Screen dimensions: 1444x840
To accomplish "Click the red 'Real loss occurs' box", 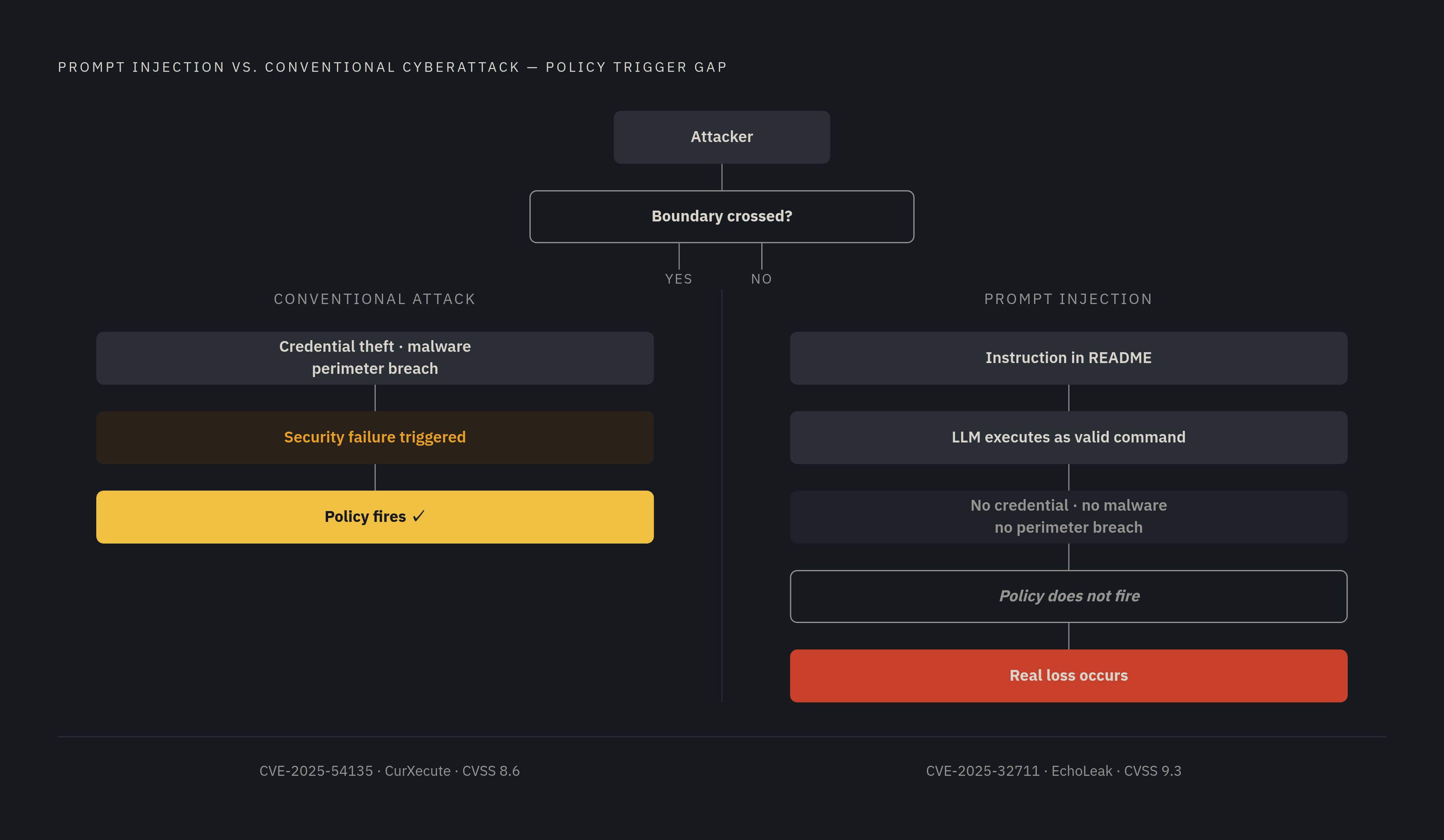I will point(1069,676).
